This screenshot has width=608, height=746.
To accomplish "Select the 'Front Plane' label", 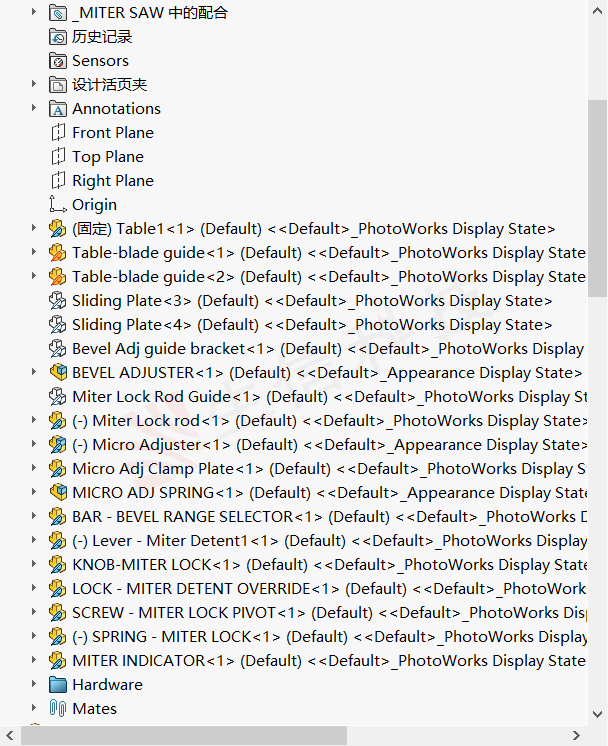I will point(113,133).
